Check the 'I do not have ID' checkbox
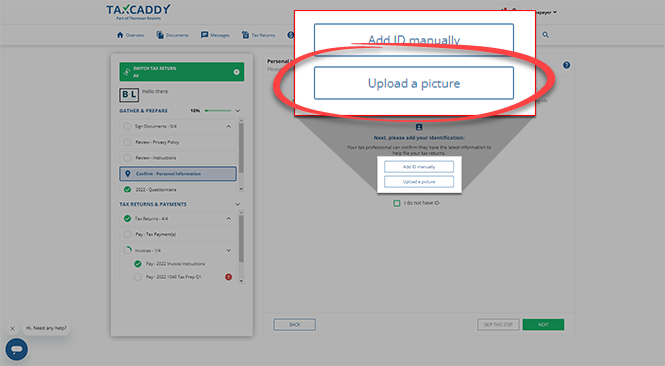This screenshot has width=665, height=366. [x=397, y=203]
